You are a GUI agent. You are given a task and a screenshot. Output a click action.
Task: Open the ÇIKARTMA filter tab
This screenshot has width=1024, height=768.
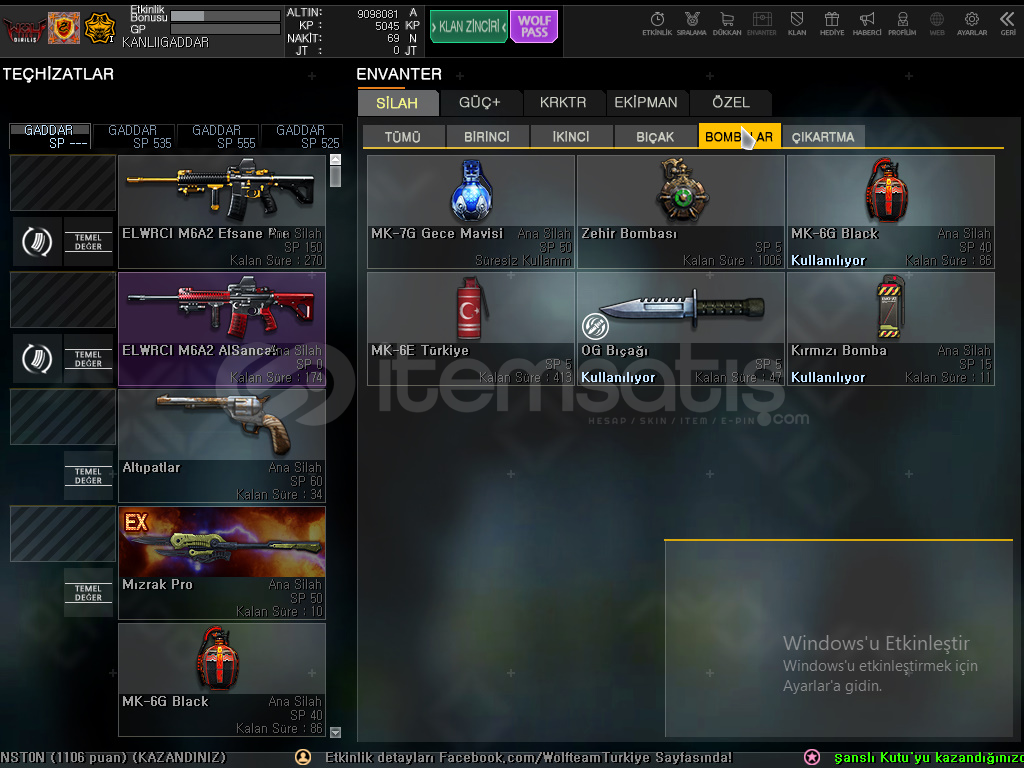(823, 136)
